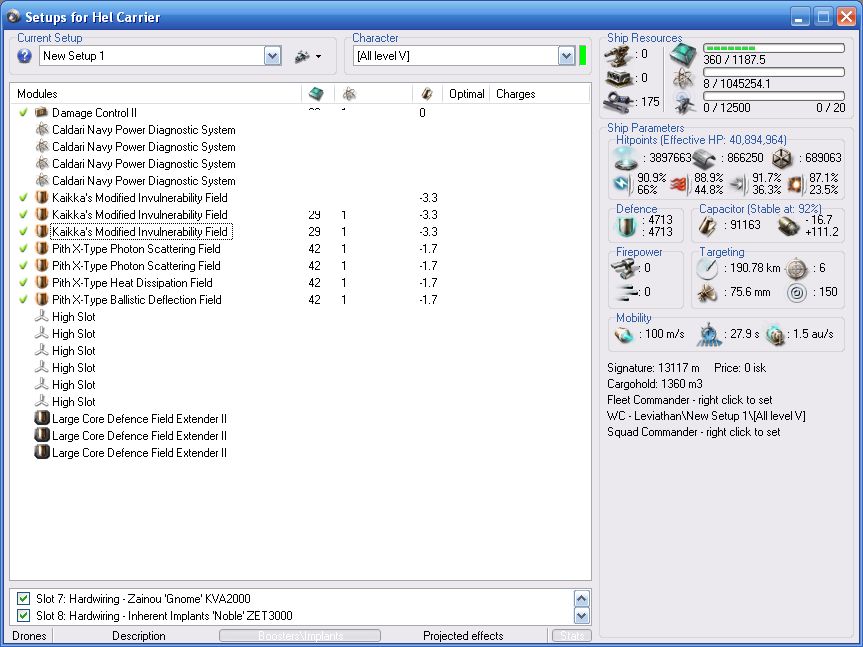Click Squad Commander - right click to set

pyautogui.click(x=693, y=432)
